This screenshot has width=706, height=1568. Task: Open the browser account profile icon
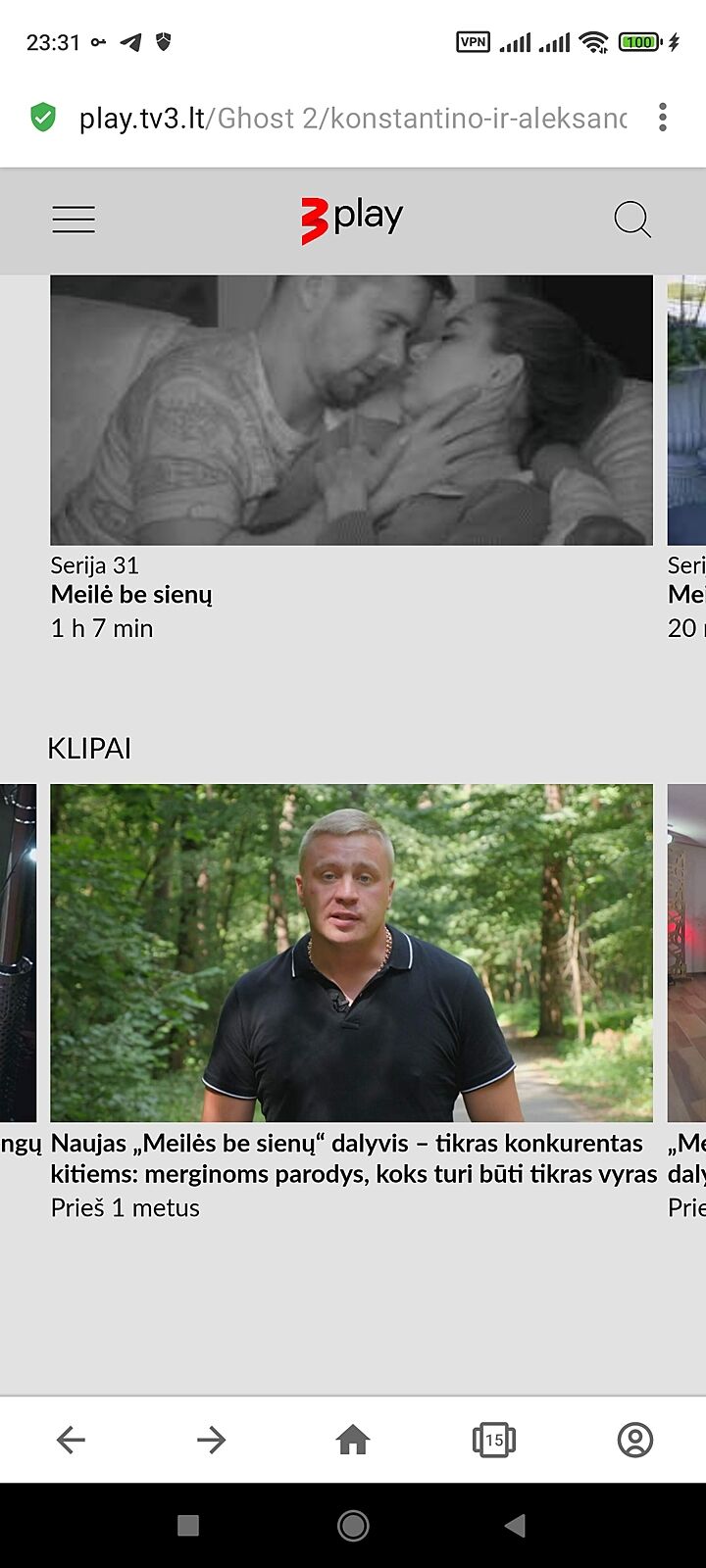(x=635, y=1440)
